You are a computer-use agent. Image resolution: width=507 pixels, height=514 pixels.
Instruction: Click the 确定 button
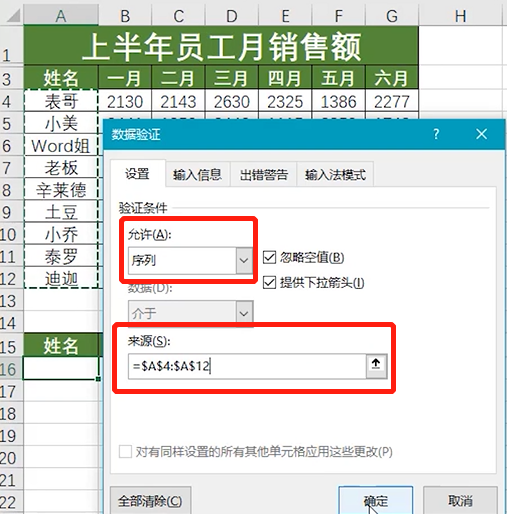click(x=376, y=500)
